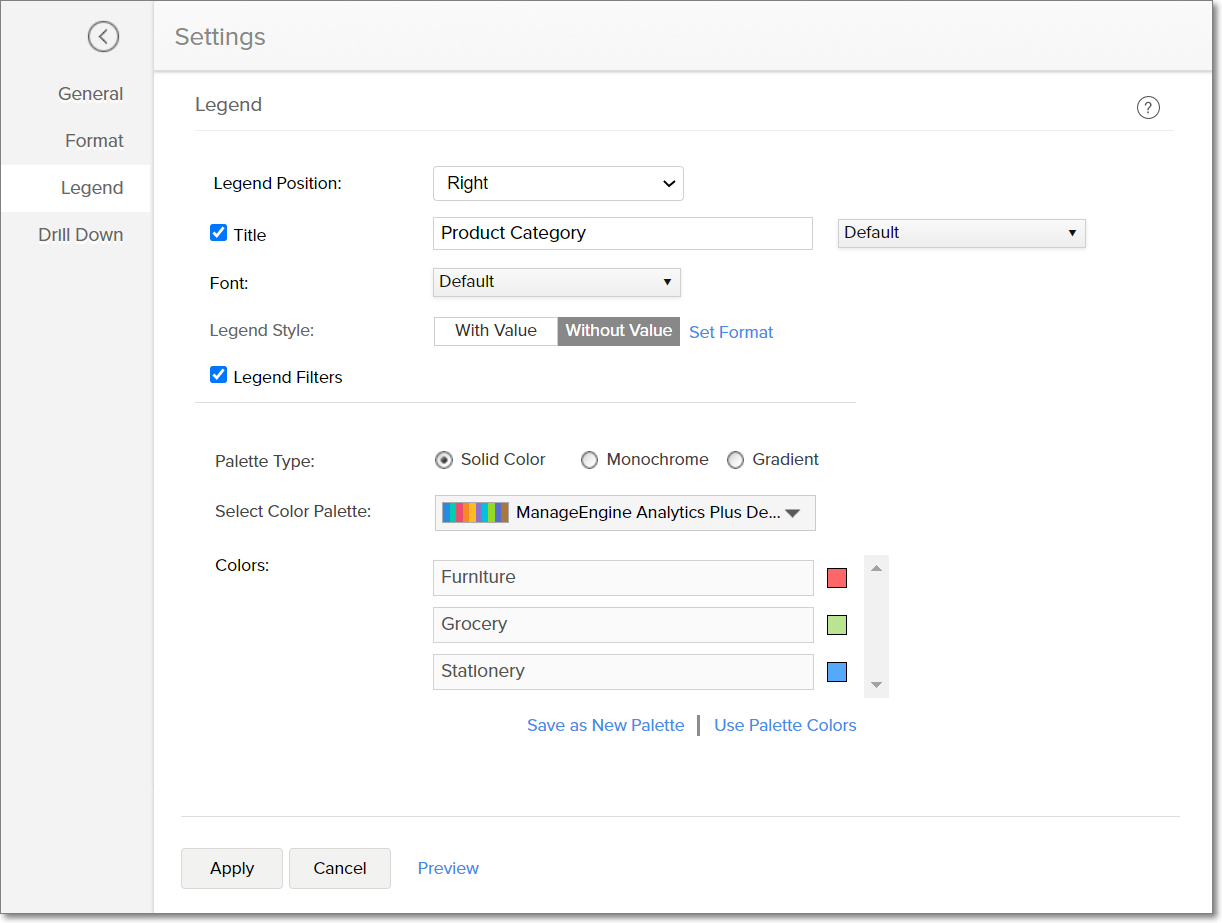Image resolution: width=1222 pixels, height=923 pixels.
Task: Click the Set Format link
Action: point(731,332)
